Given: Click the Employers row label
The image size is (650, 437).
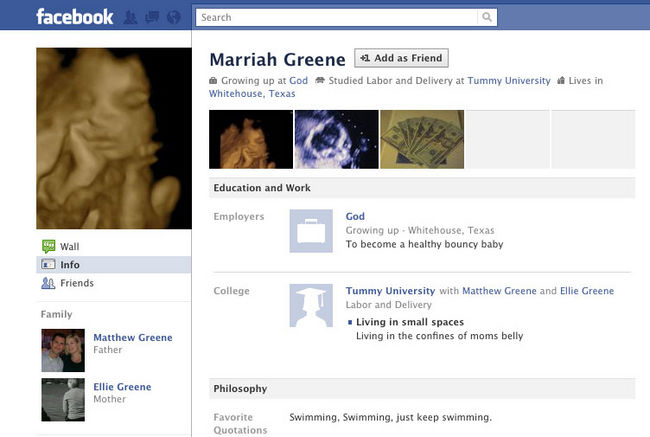Looking at the screenshot, I should 239,216.
